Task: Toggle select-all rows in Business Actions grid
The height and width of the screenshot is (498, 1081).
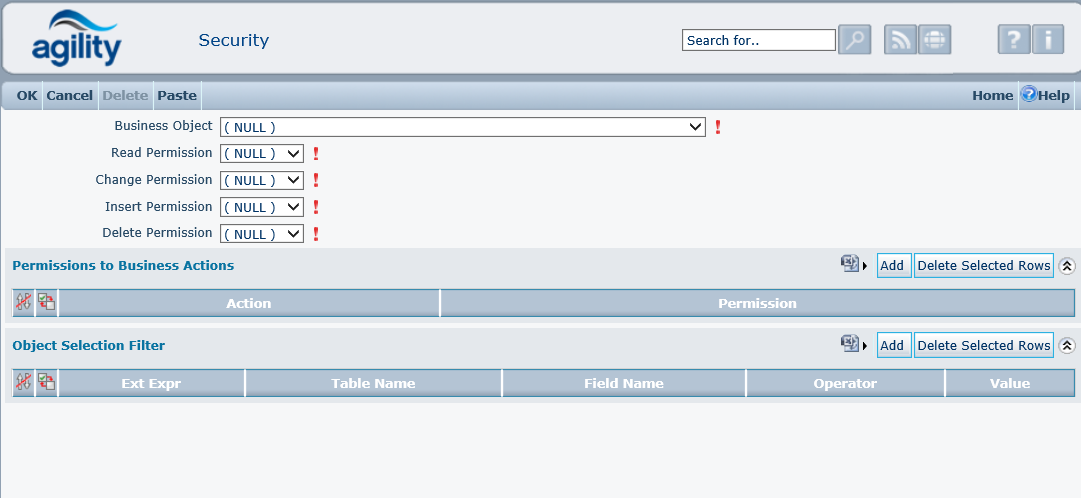Action: pos(46,302)
